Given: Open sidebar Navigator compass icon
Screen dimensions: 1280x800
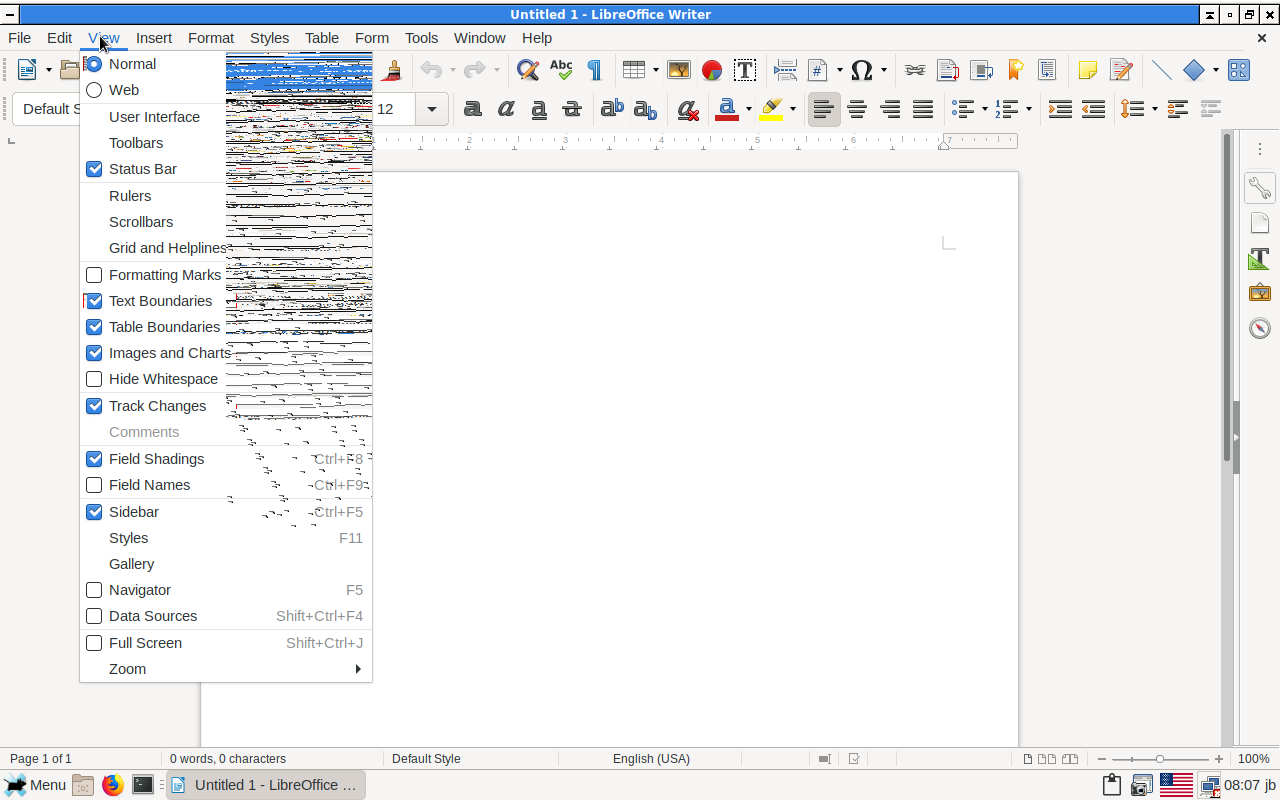Looking at the screenshot, I should (1259, 328).
